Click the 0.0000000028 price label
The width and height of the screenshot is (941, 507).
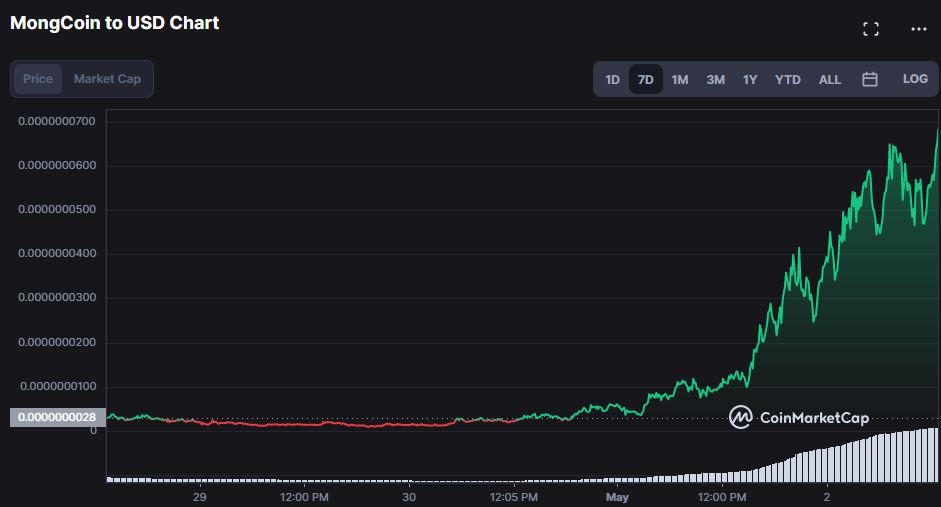coord(58,417)
